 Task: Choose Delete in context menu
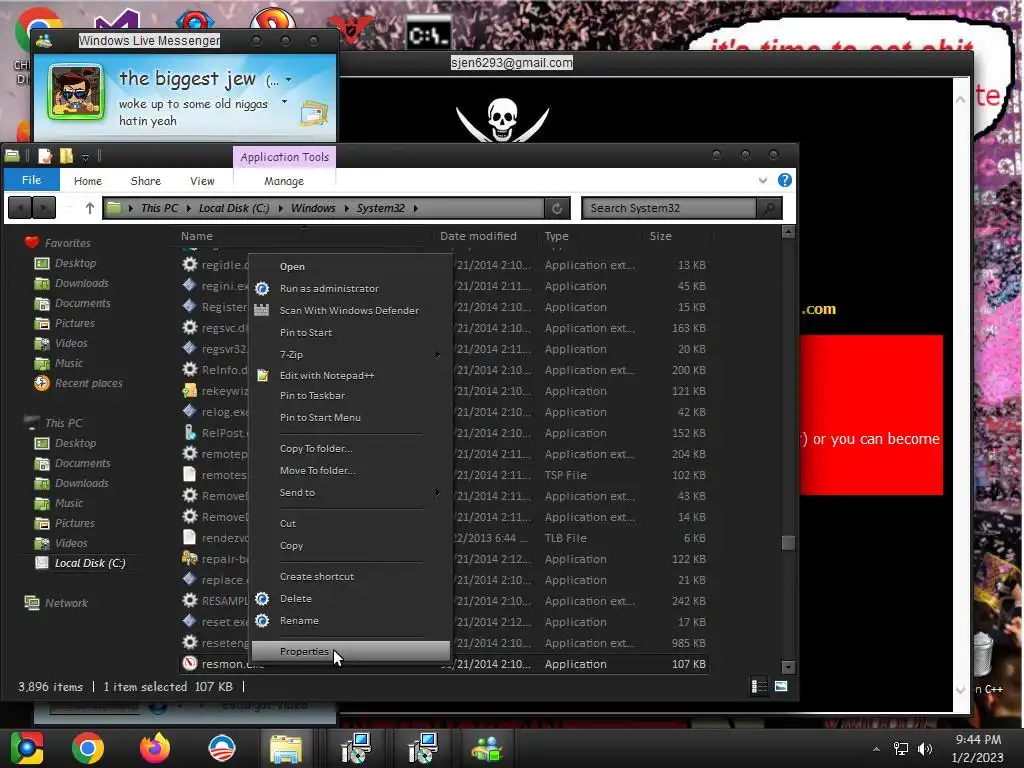point(295,598)
